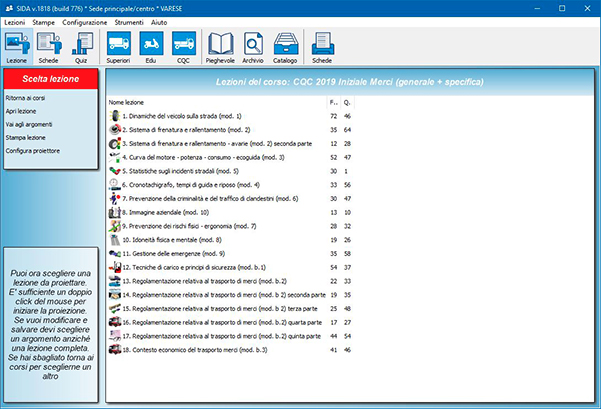Open the Lezioni menu

coord(15,21)
